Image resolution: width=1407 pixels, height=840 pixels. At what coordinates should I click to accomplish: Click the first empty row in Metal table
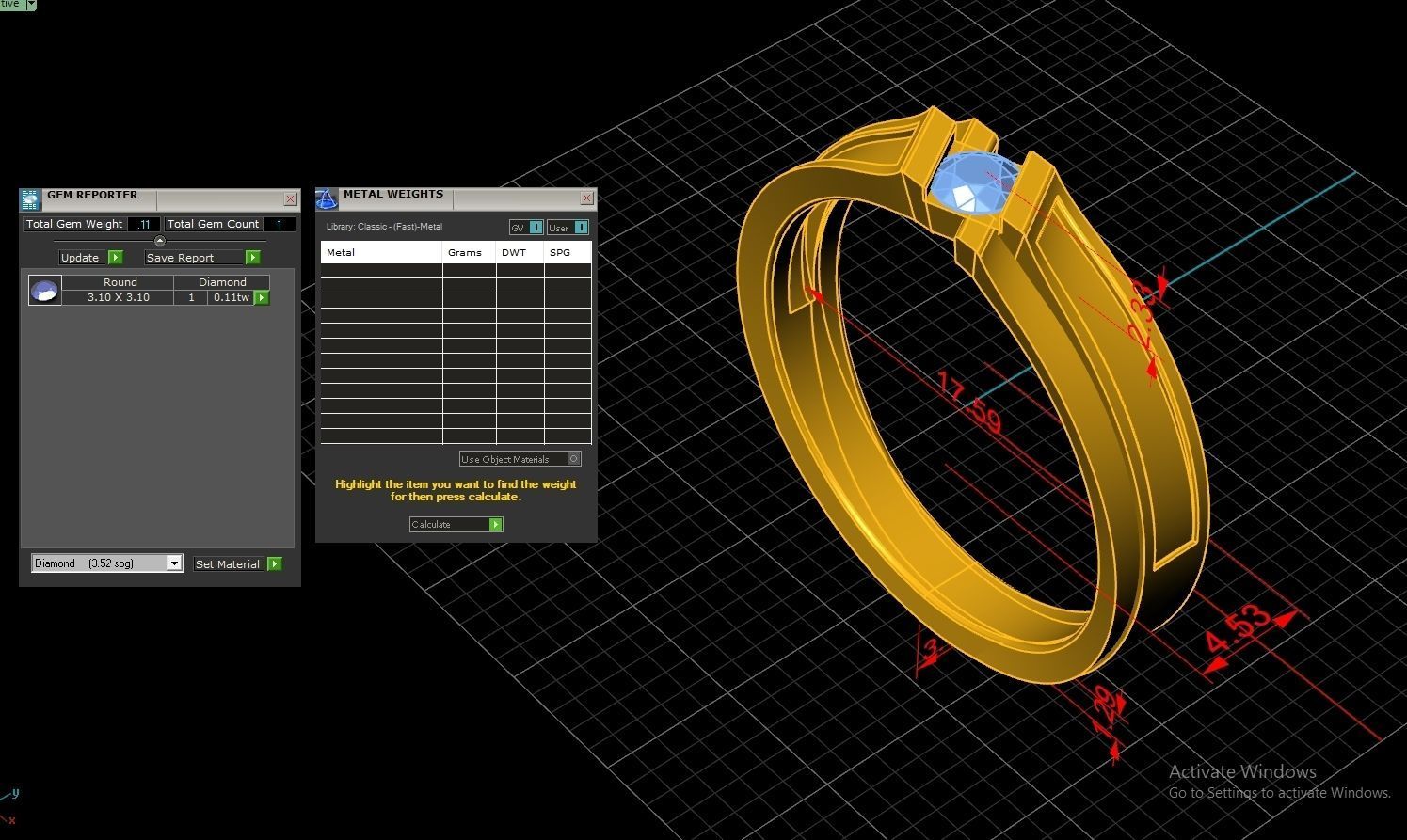tap(456, 270)
